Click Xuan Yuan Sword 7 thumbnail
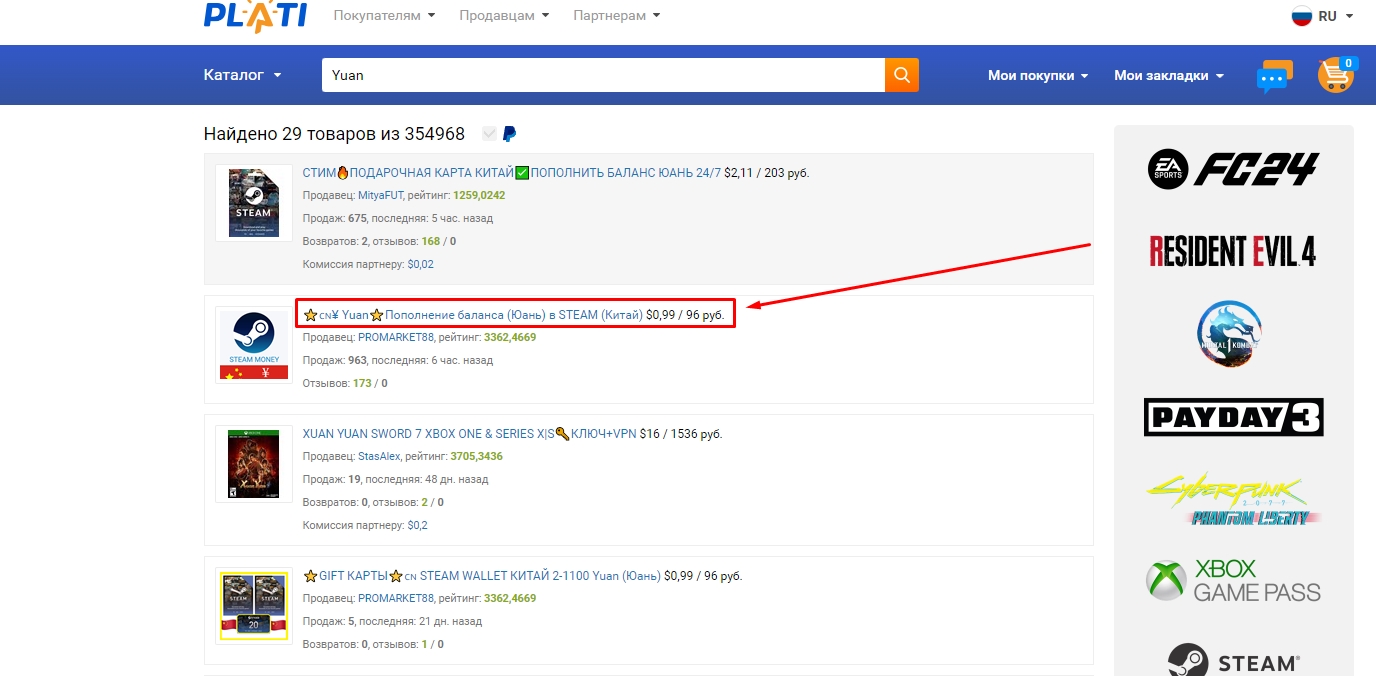The height and width of the screenshot is (676, 1376). click(254, 463)
